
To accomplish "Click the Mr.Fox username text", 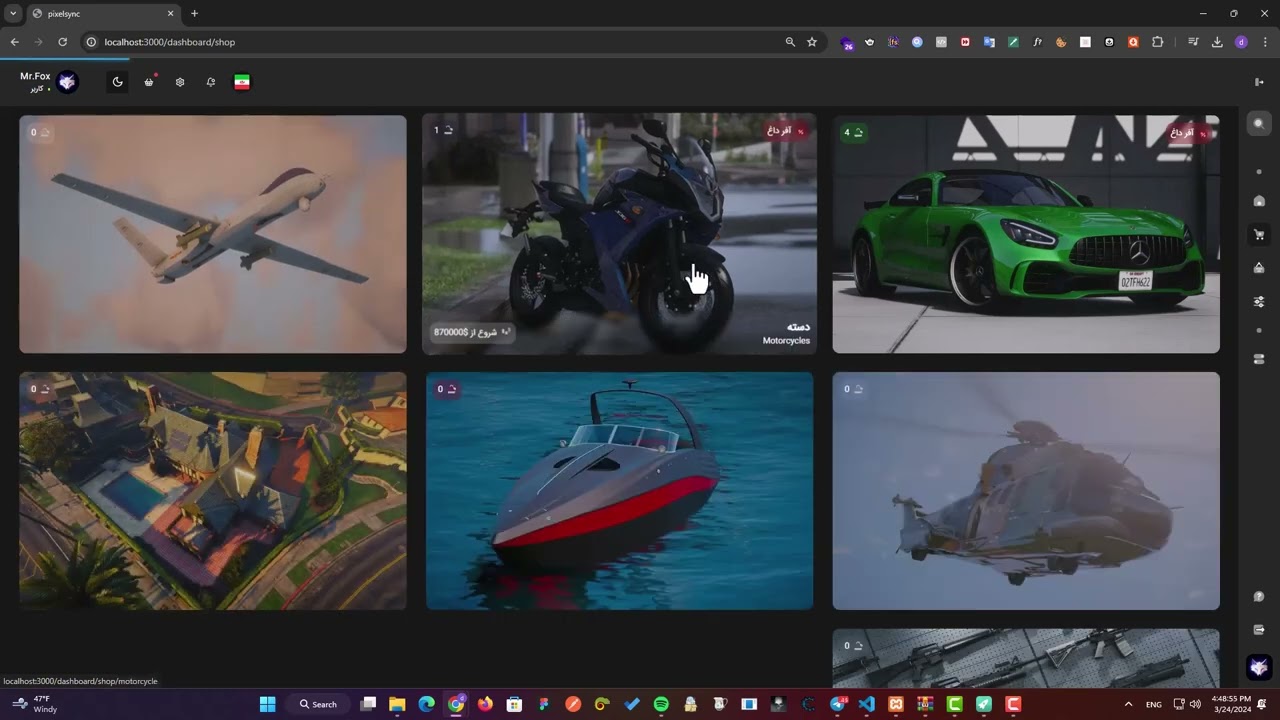I will (x=35, y=76).
